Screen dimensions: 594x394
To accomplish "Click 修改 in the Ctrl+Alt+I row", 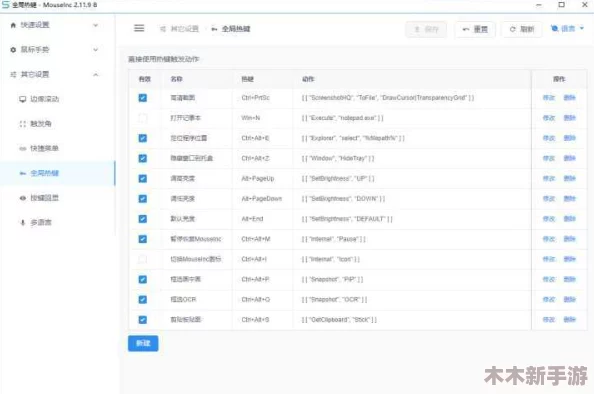I will point(549,259).
